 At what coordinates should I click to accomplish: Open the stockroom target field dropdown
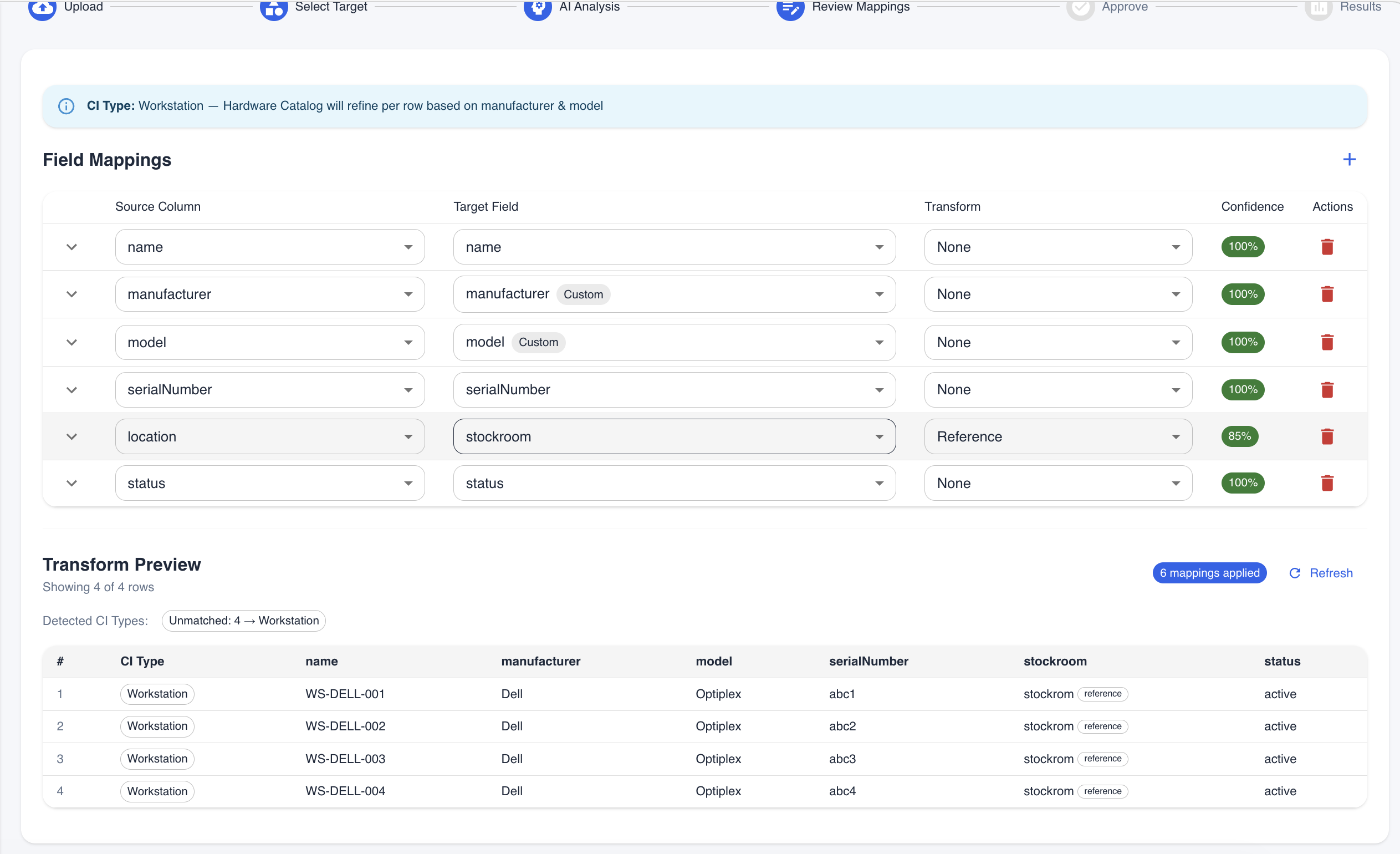[x=674, y=436]
